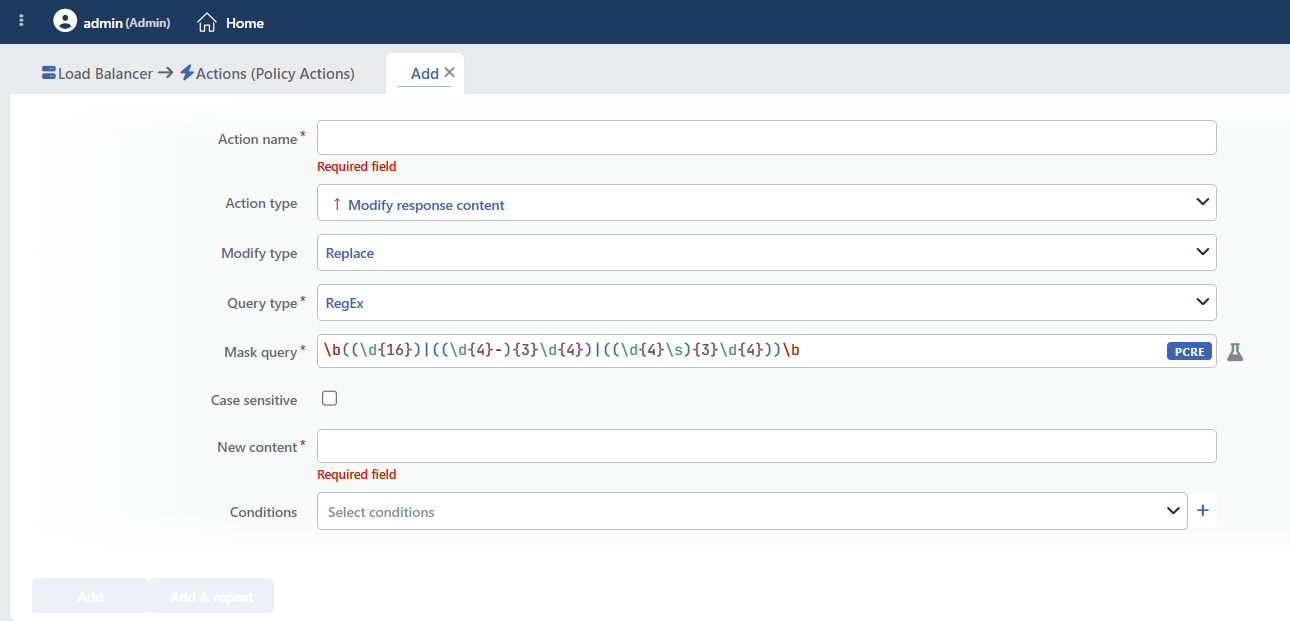Viewport: 1290px width, 621px height.
Task: Click the Action type label
Action: 261,203
